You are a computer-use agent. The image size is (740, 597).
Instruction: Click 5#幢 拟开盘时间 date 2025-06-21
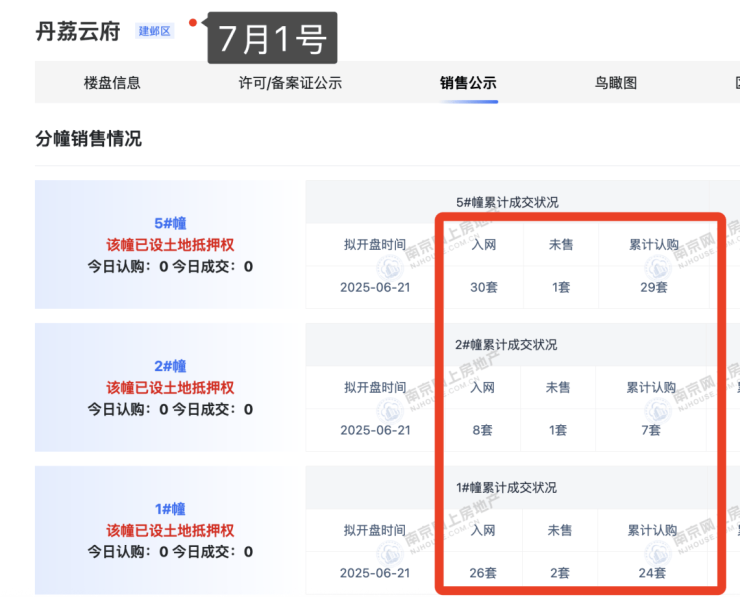click(375, 287)
